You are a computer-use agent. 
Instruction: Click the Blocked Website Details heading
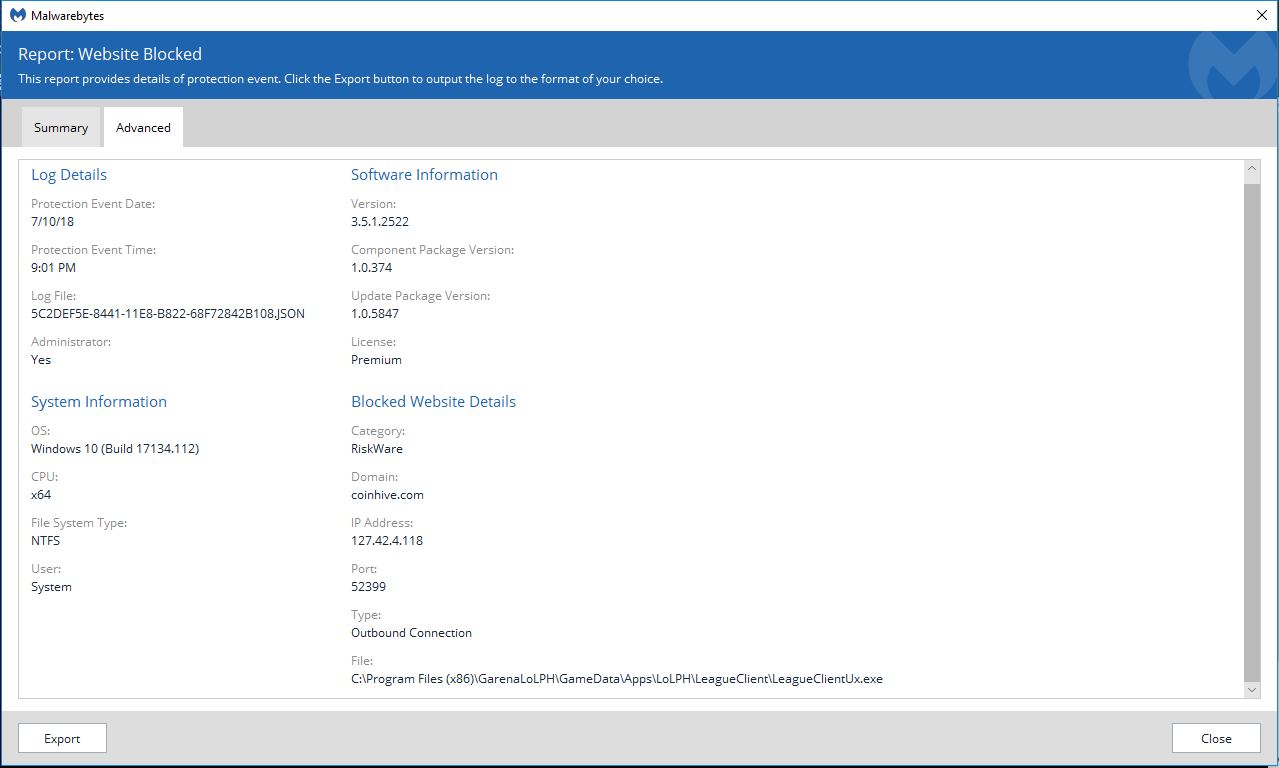coord(433,402)
